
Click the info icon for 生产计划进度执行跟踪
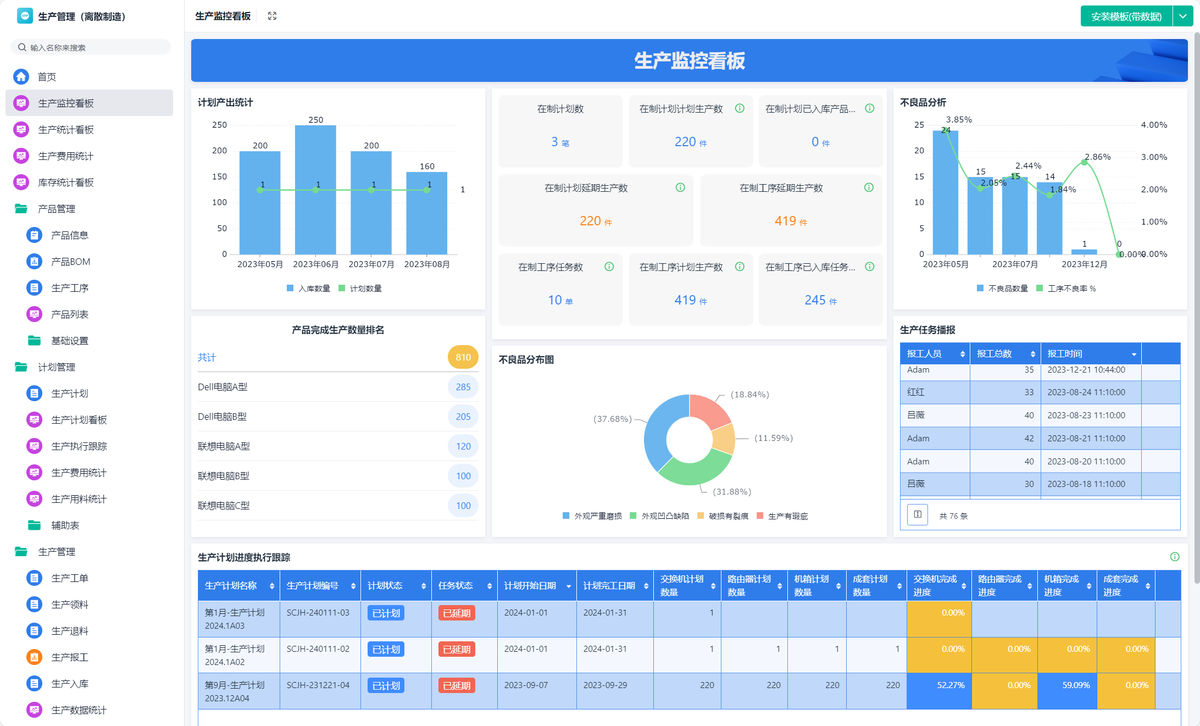pyautogui.click(x=1175, y=557)
